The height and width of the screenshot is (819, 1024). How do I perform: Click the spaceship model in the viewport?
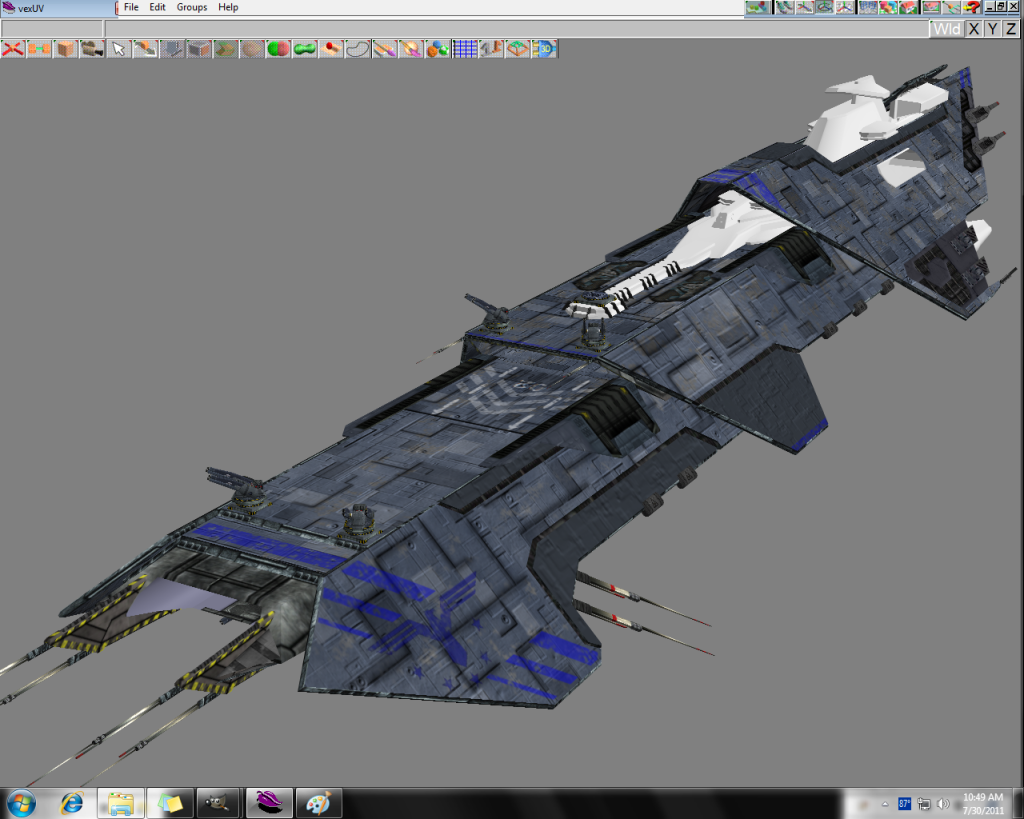(522, 418)
